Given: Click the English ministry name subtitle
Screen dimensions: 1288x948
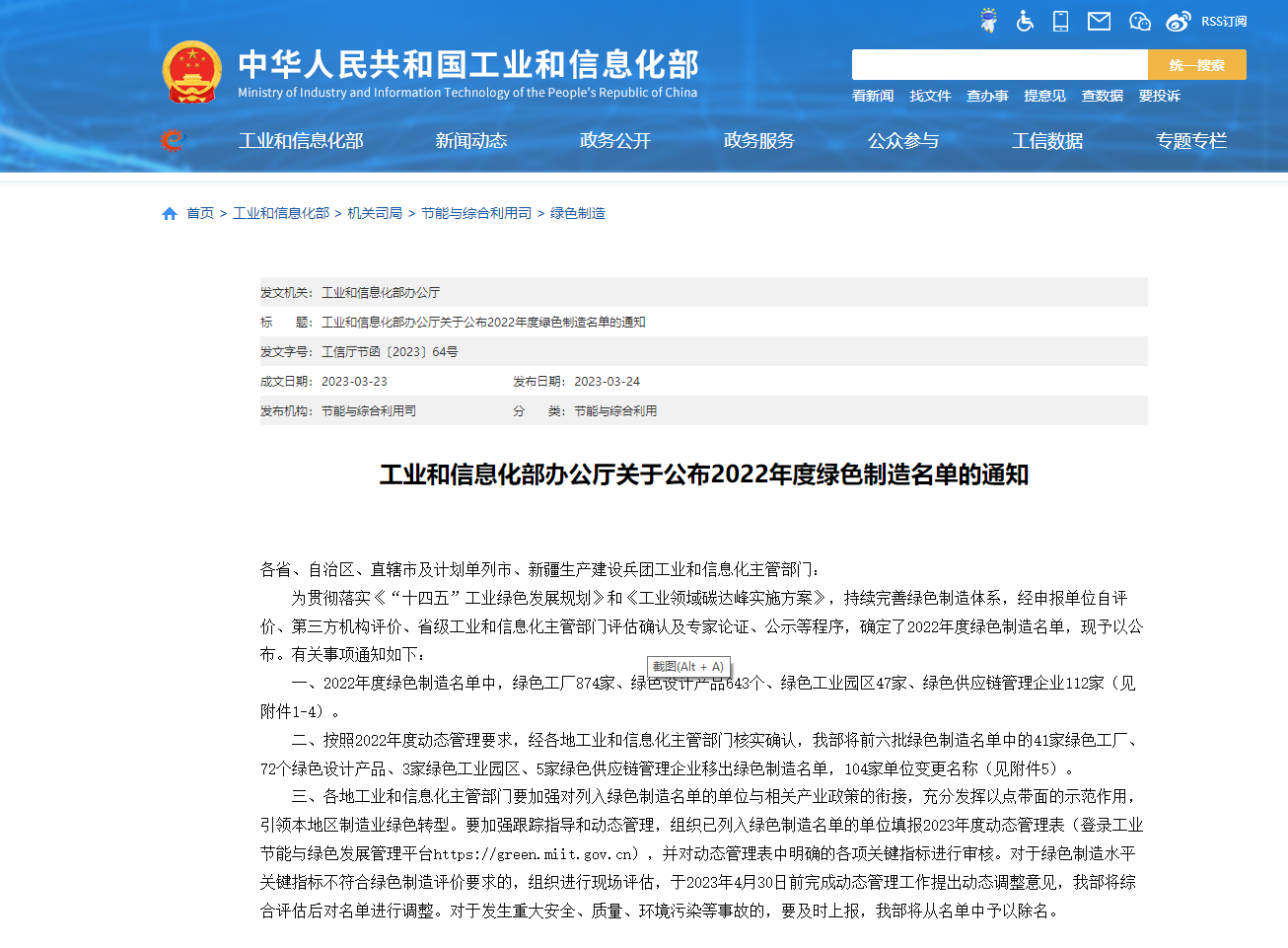Looking at the screenshot, I should pos(467,93).
